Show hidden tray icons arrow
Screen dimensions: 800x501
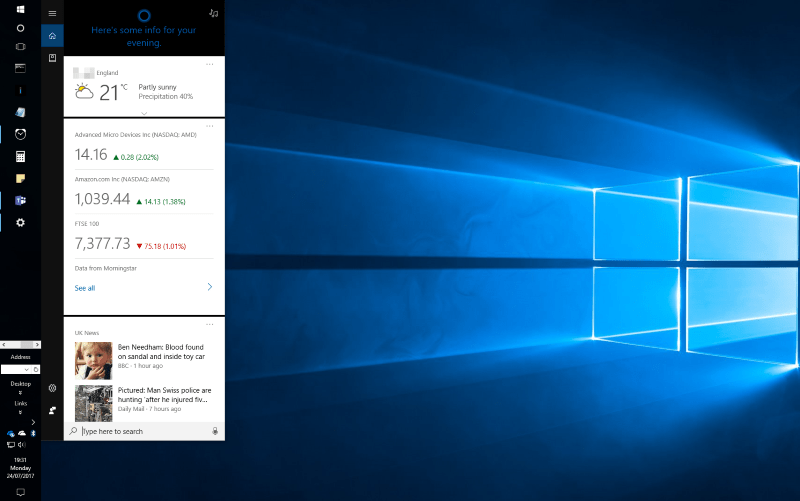point(33,422)
